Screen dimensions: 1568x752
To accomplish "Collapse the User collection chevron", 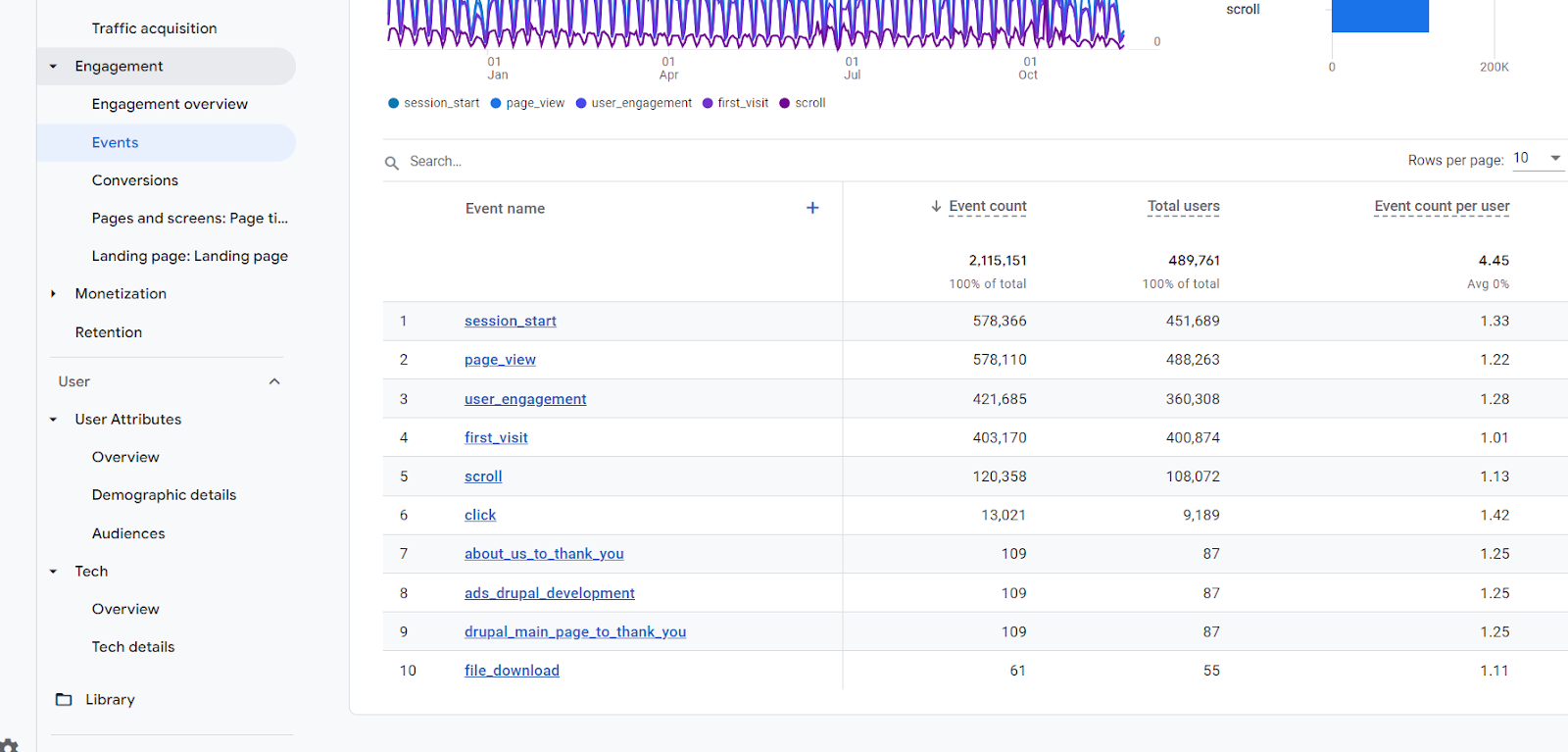I will [x=274, y=381].
